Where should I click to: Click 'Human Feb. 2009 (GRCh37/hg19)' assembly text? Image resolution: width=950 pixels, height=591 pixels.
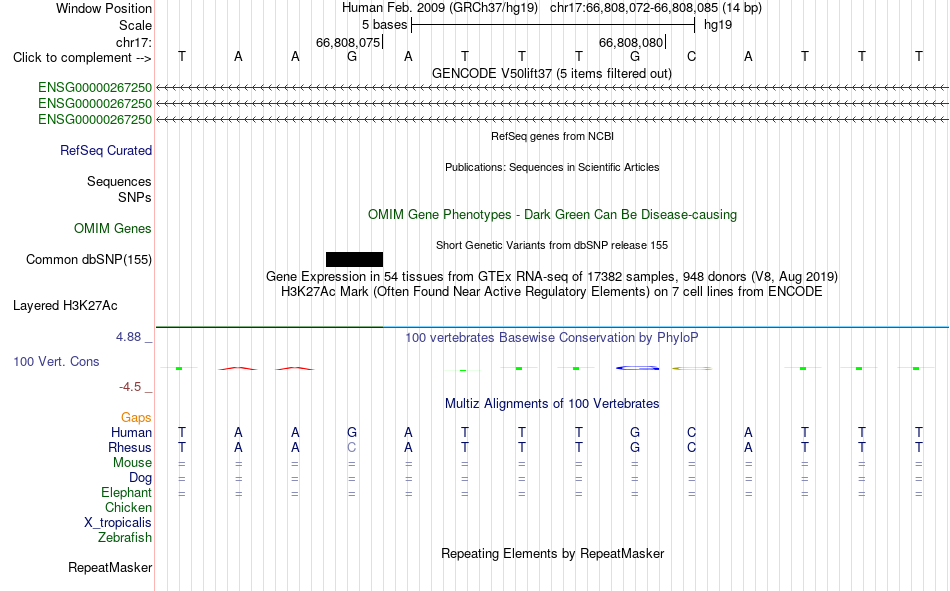coord(440,8)
